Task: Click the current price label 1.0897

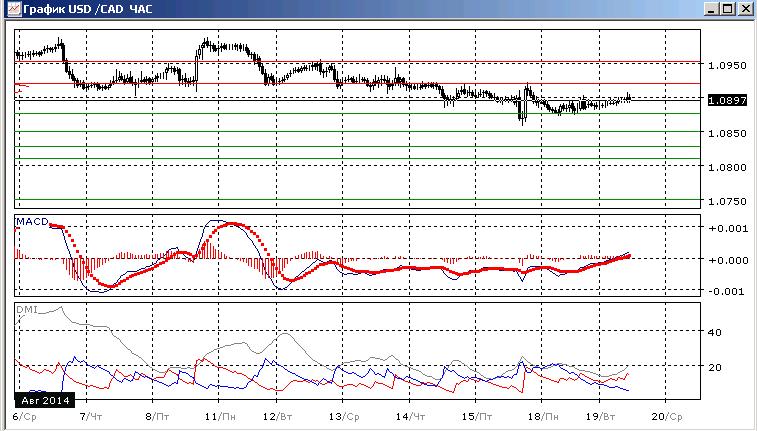Action: tap(727, 100)
